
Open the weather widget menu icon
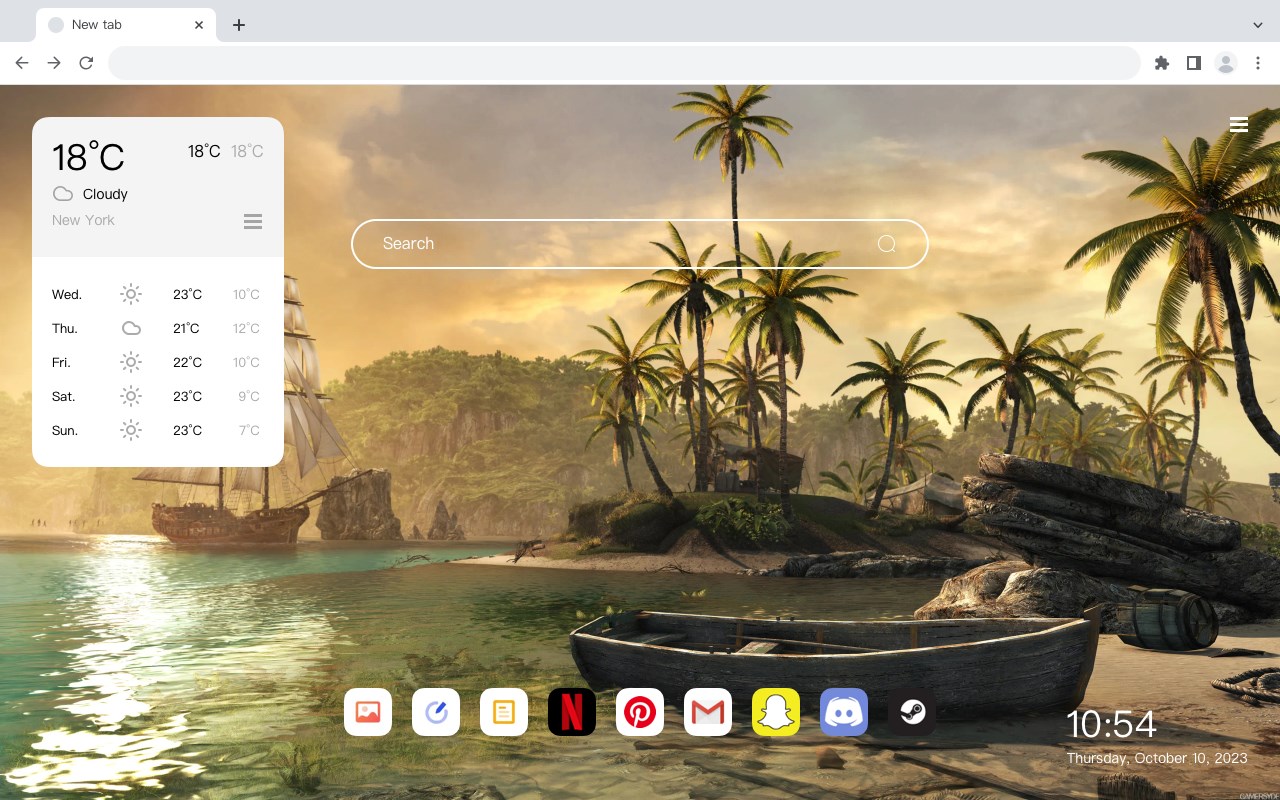(x=253, y=221)
